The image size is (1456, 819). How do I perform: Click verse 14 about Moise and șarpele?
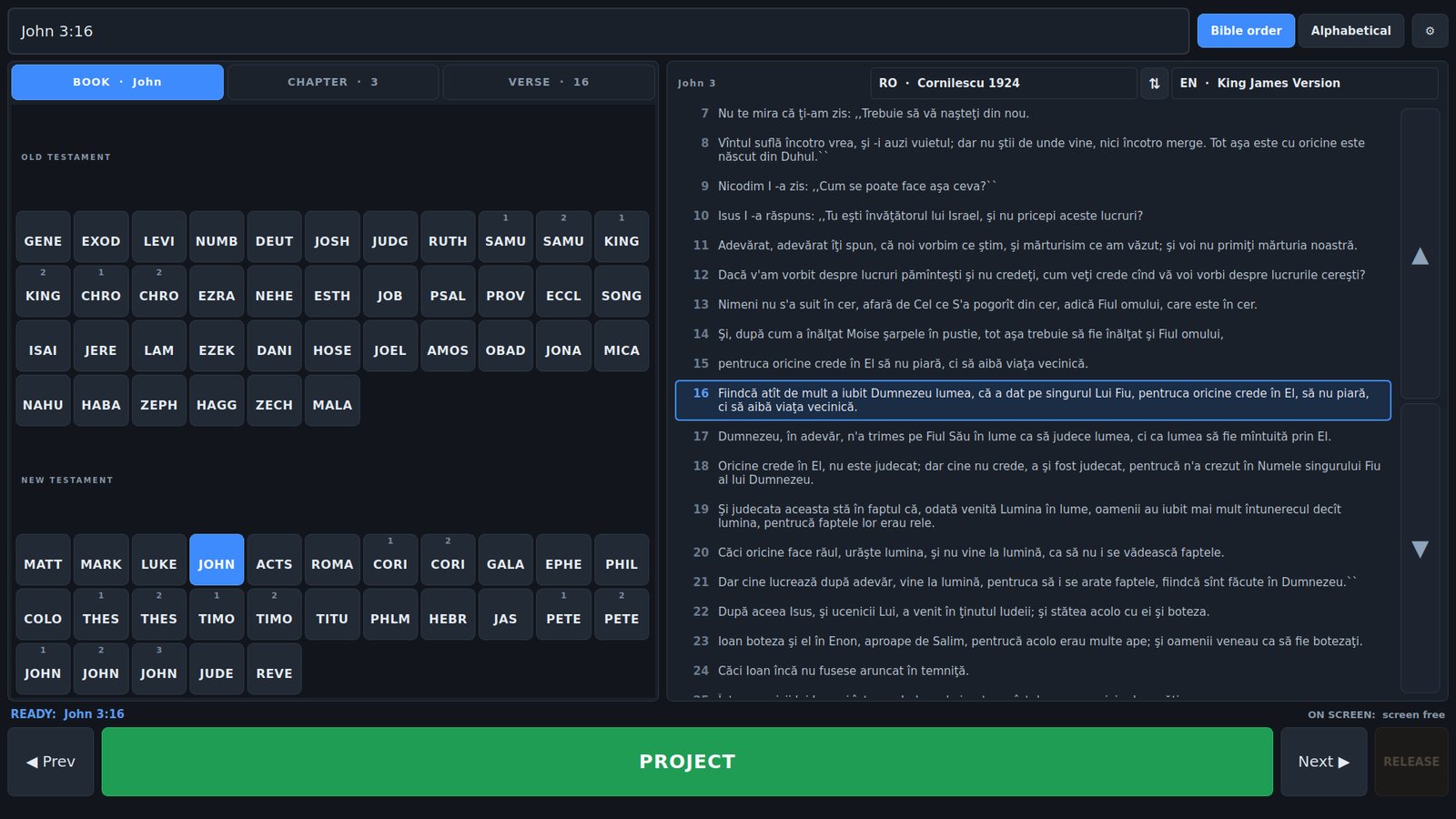pos(1033,334)
